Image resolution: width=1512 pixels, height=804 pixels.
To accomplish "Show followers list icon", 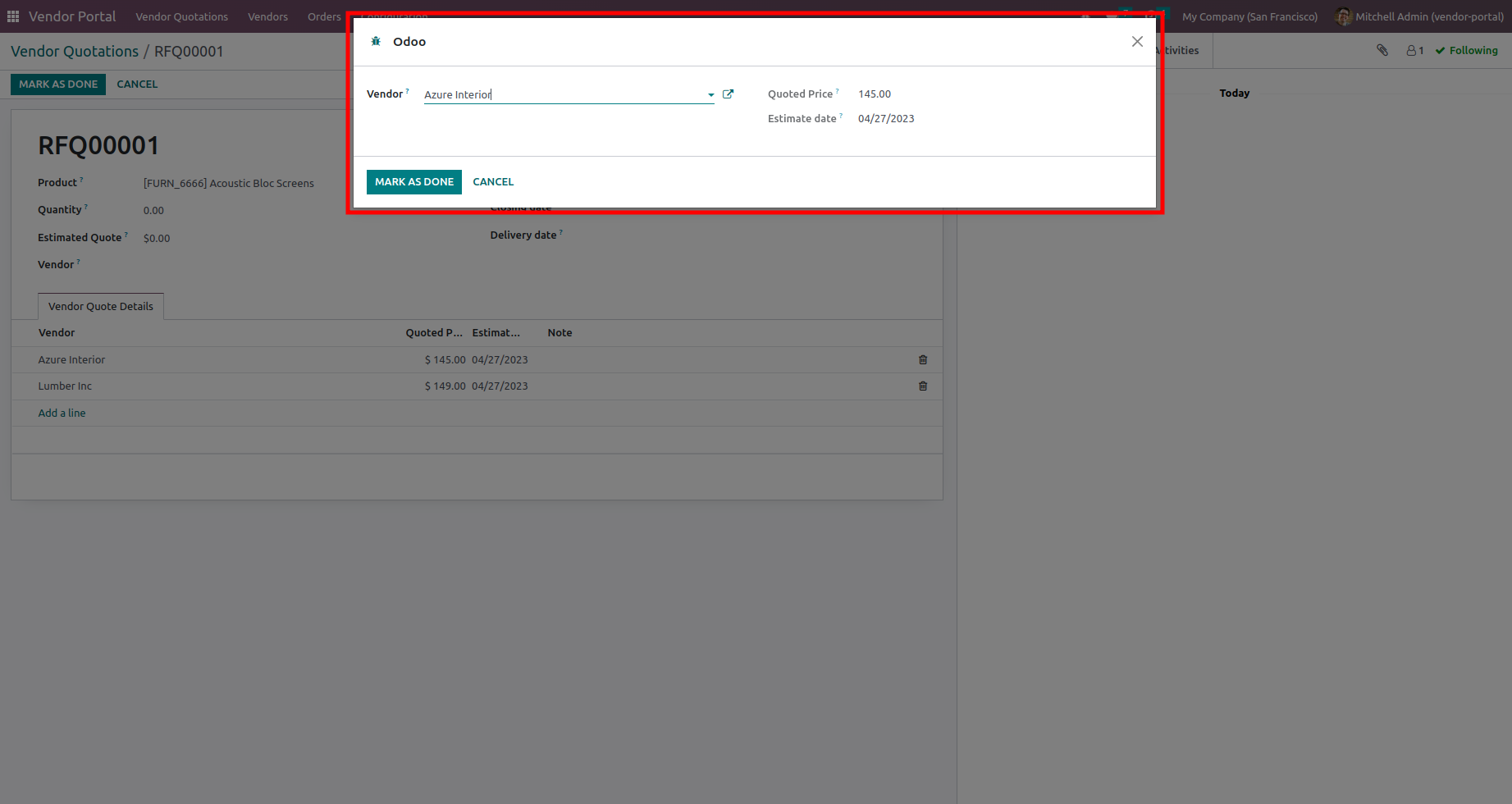I will pyautogui.click(x=1415, y=51).
